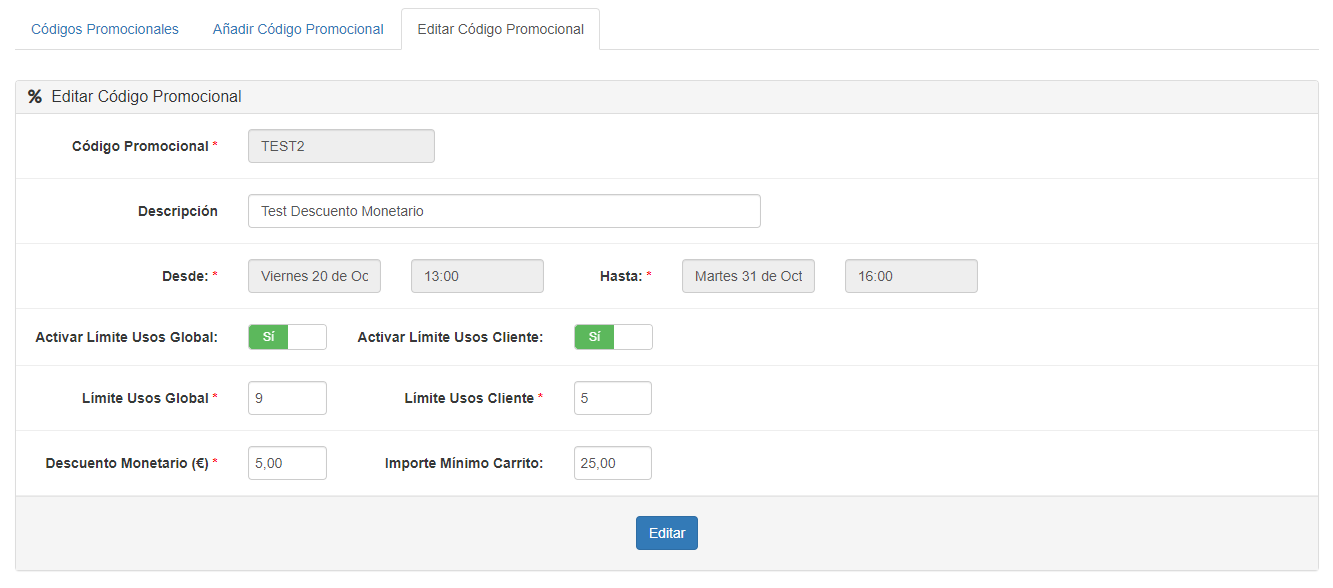Focus the Descripción text input
This screenshot has height=588, width=1333.
click(504, 211)
